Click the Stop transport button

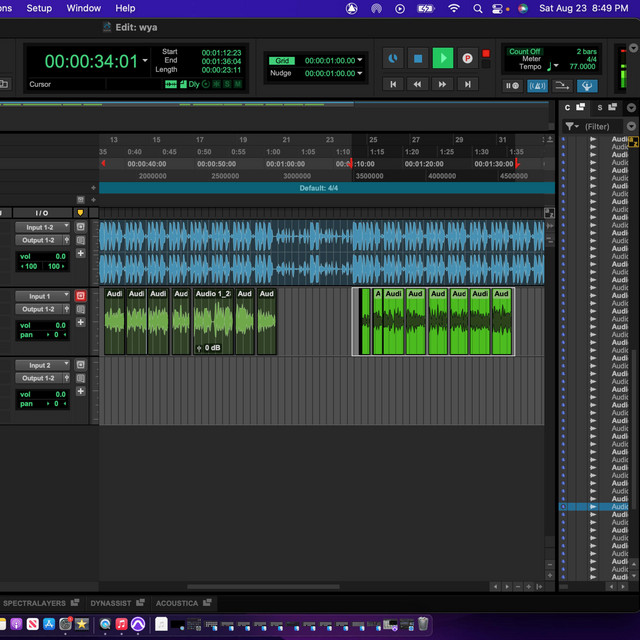click(418, 59)
